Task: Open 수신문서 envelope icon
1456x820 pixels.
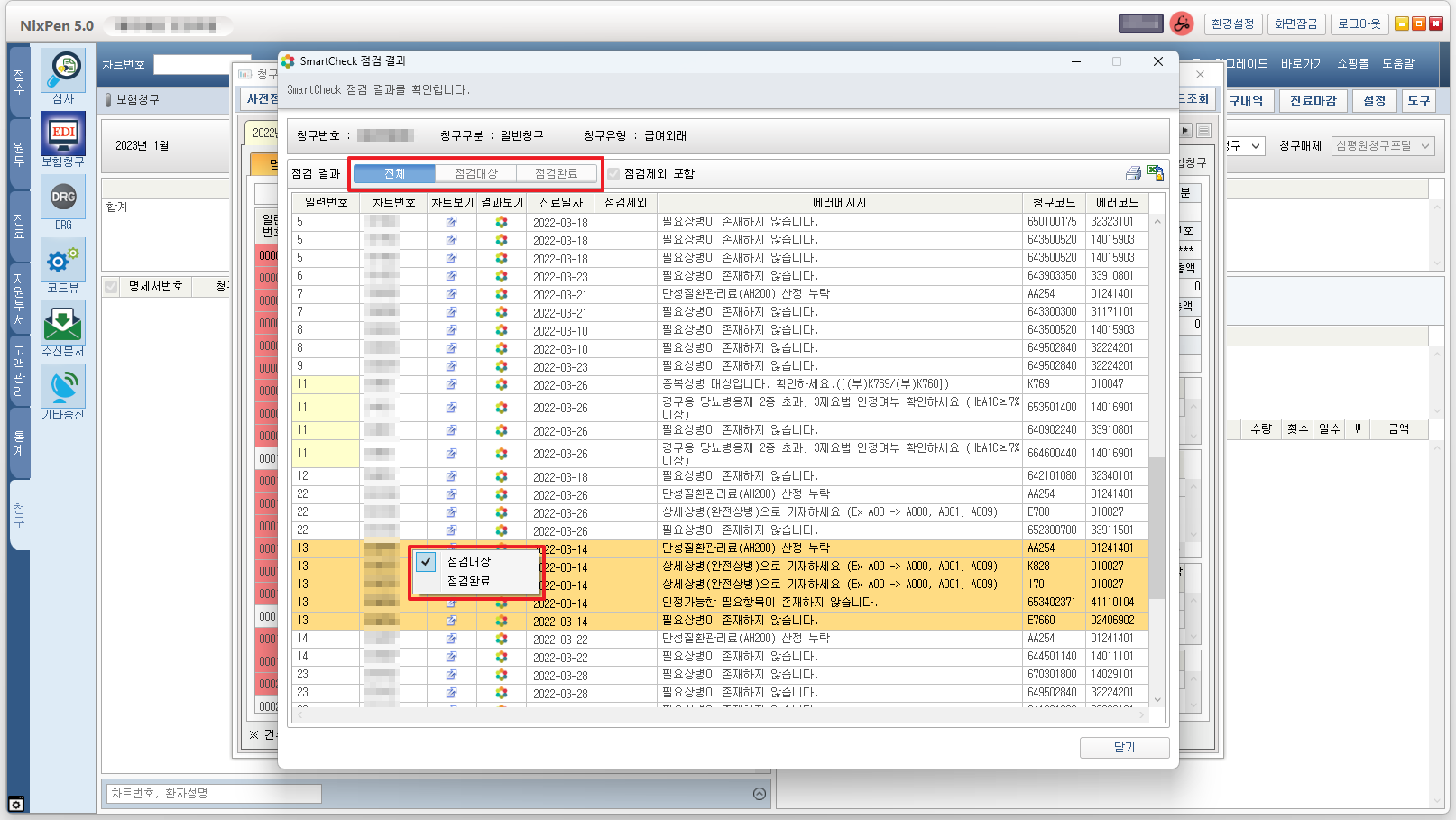Action: 63,323
